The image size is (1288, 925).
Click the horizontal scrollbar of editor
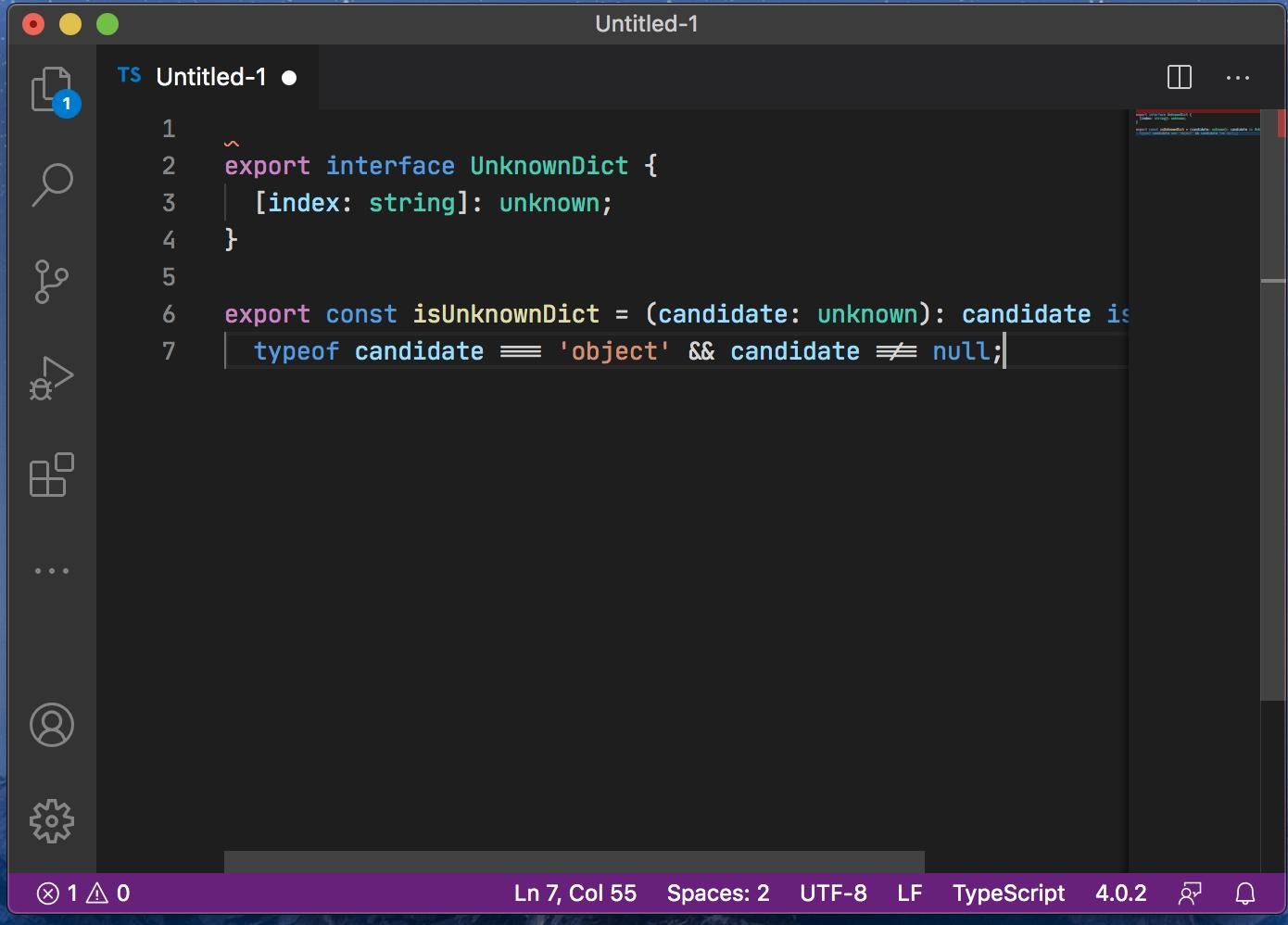pos(575,861)
